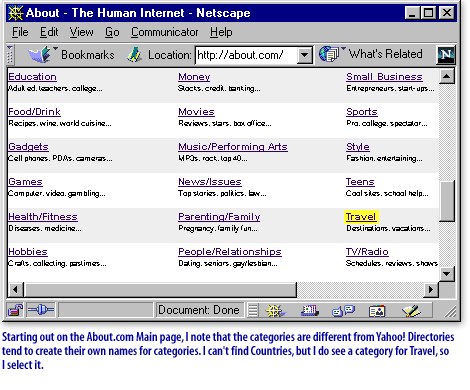Open the Communicator menu
The height and width of the screenshot is (390, 470).
165,32
